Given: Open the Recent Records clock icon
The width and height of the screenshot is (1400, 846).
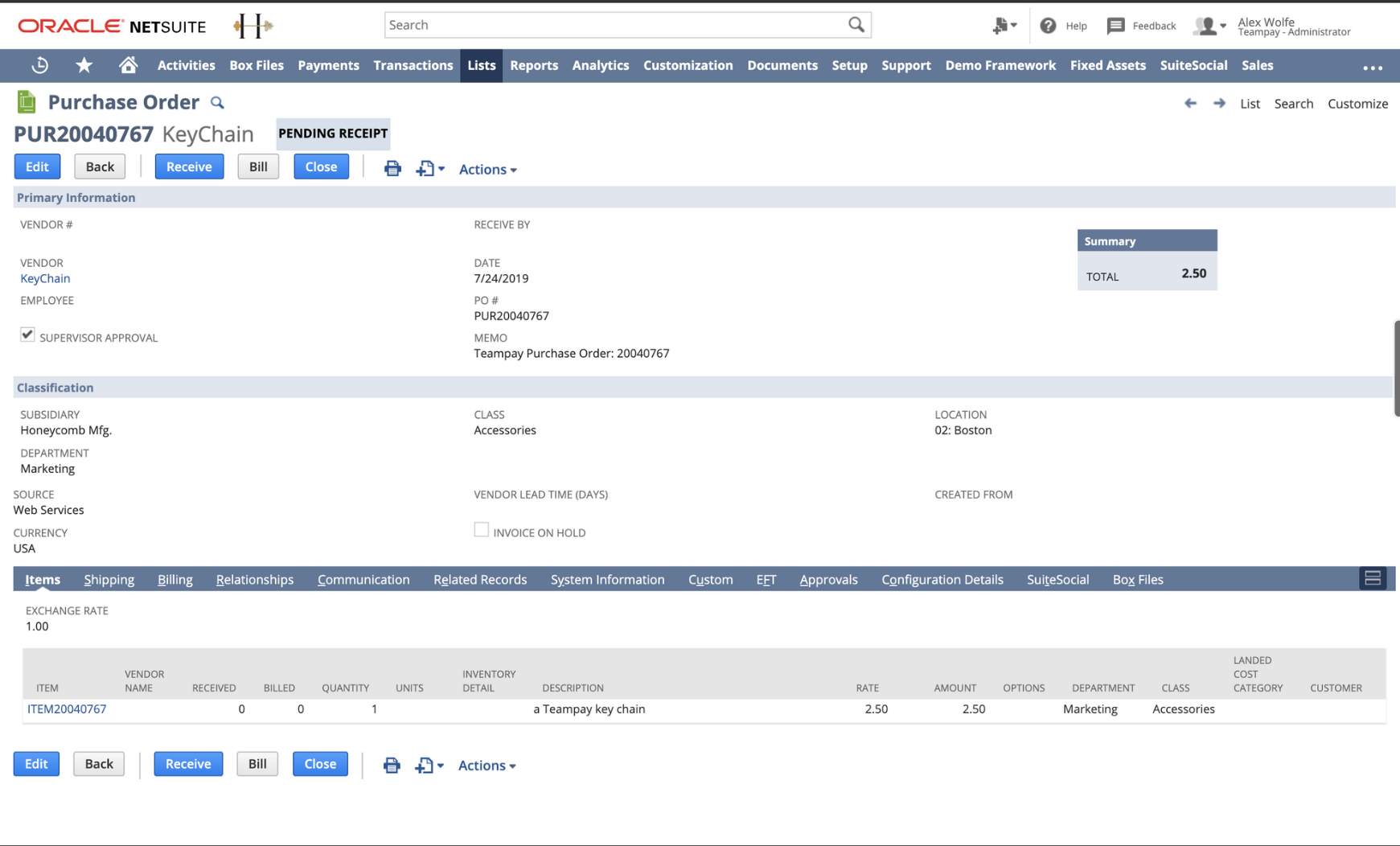Looking at the screenshot, I should tap(39, 66).
